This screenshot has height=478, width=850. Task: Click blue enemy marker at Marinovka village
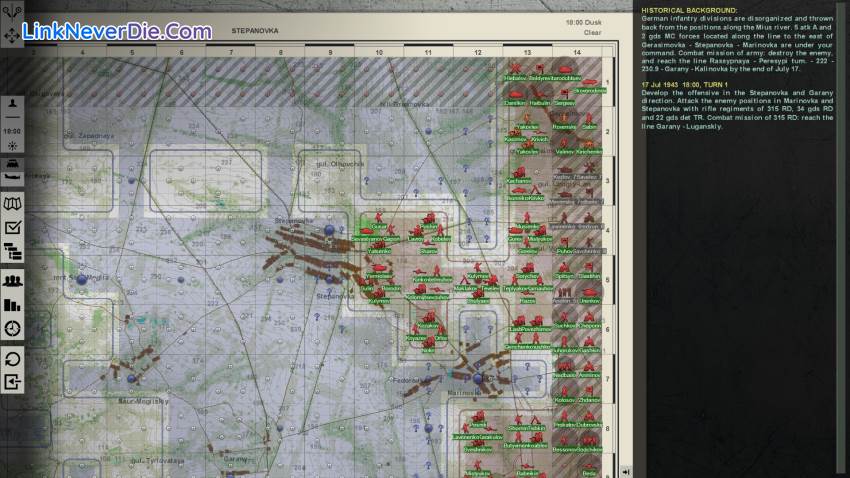[x=478, y=379]
